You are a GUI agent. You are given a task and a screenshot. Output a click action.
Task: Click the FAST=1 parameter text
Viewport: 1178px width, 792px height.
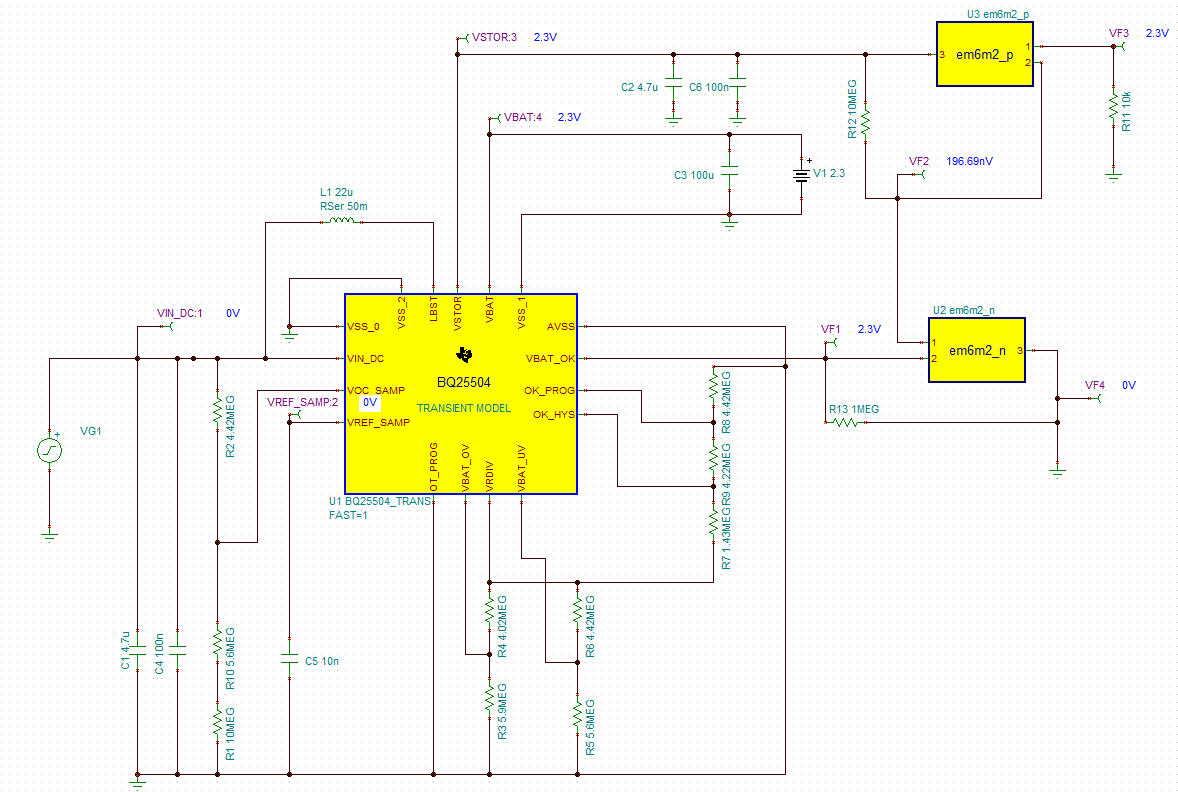349,515
